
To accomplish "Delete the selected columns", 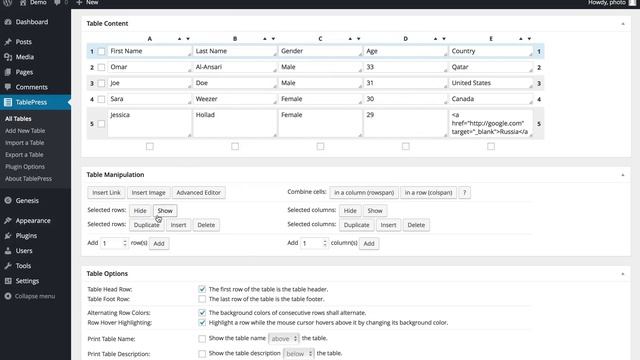I will coord(416,225).
